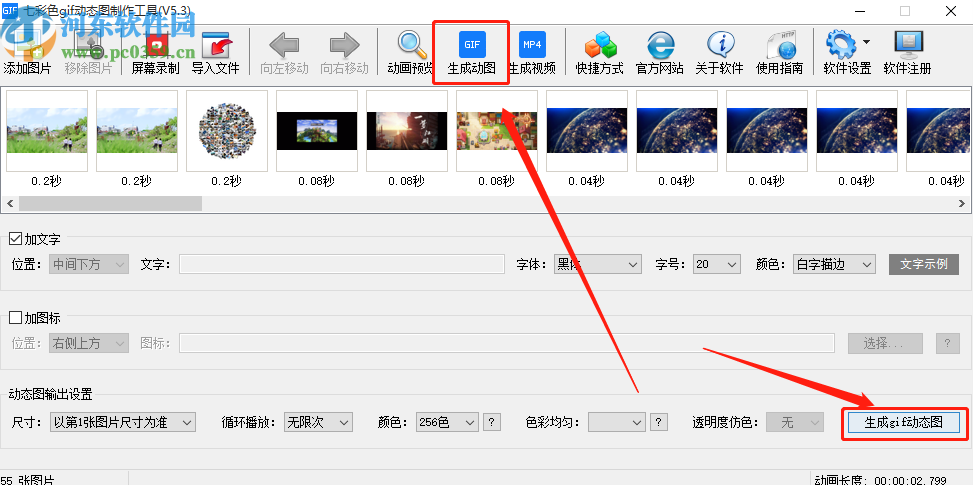
Task: Click the 图标 path input field
Action: (507, 343)
